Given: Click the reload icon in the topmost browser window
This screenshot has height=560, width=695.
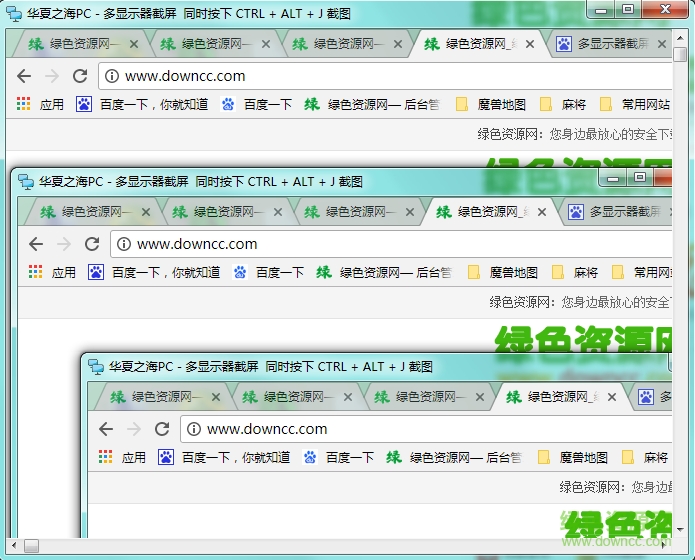Looking at the screenshot, I should click(x=80, y=76).
